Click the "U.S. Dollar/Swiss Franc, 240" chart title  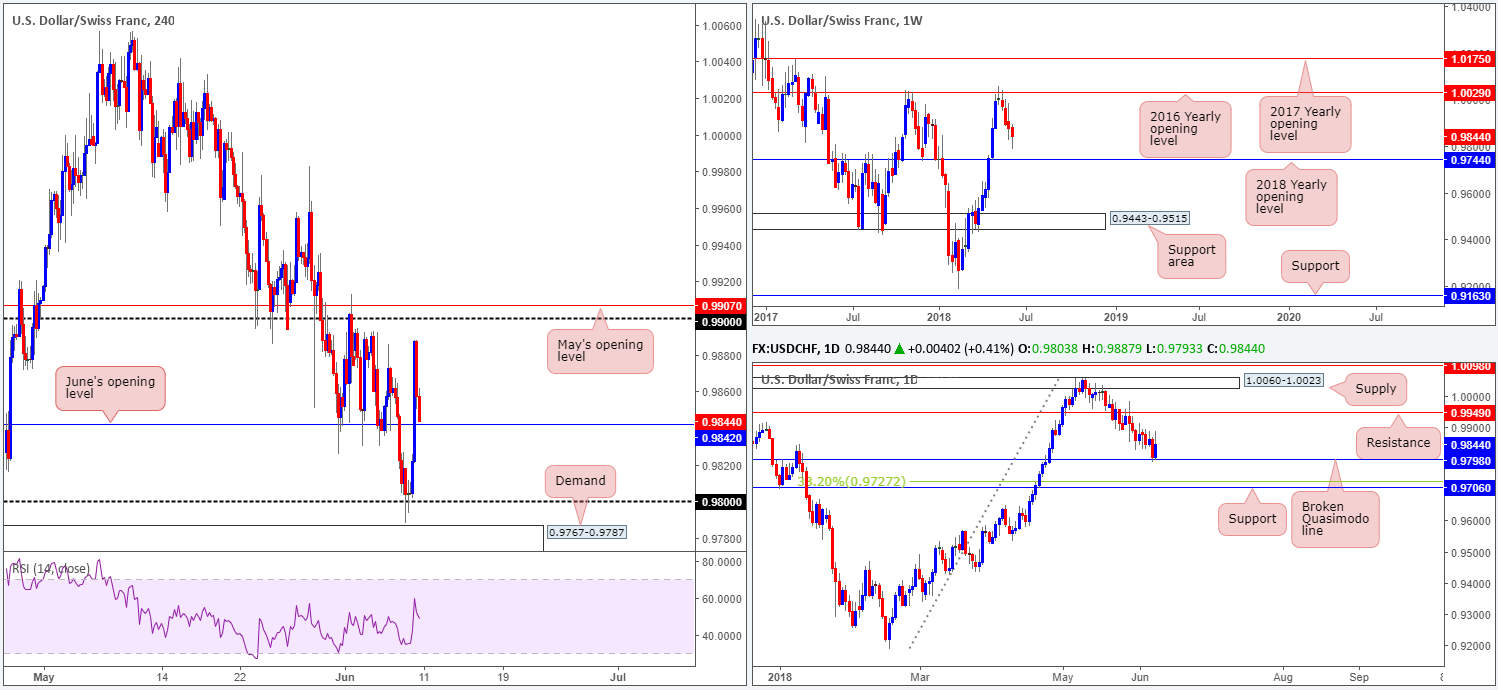click(x=93, y=19)
